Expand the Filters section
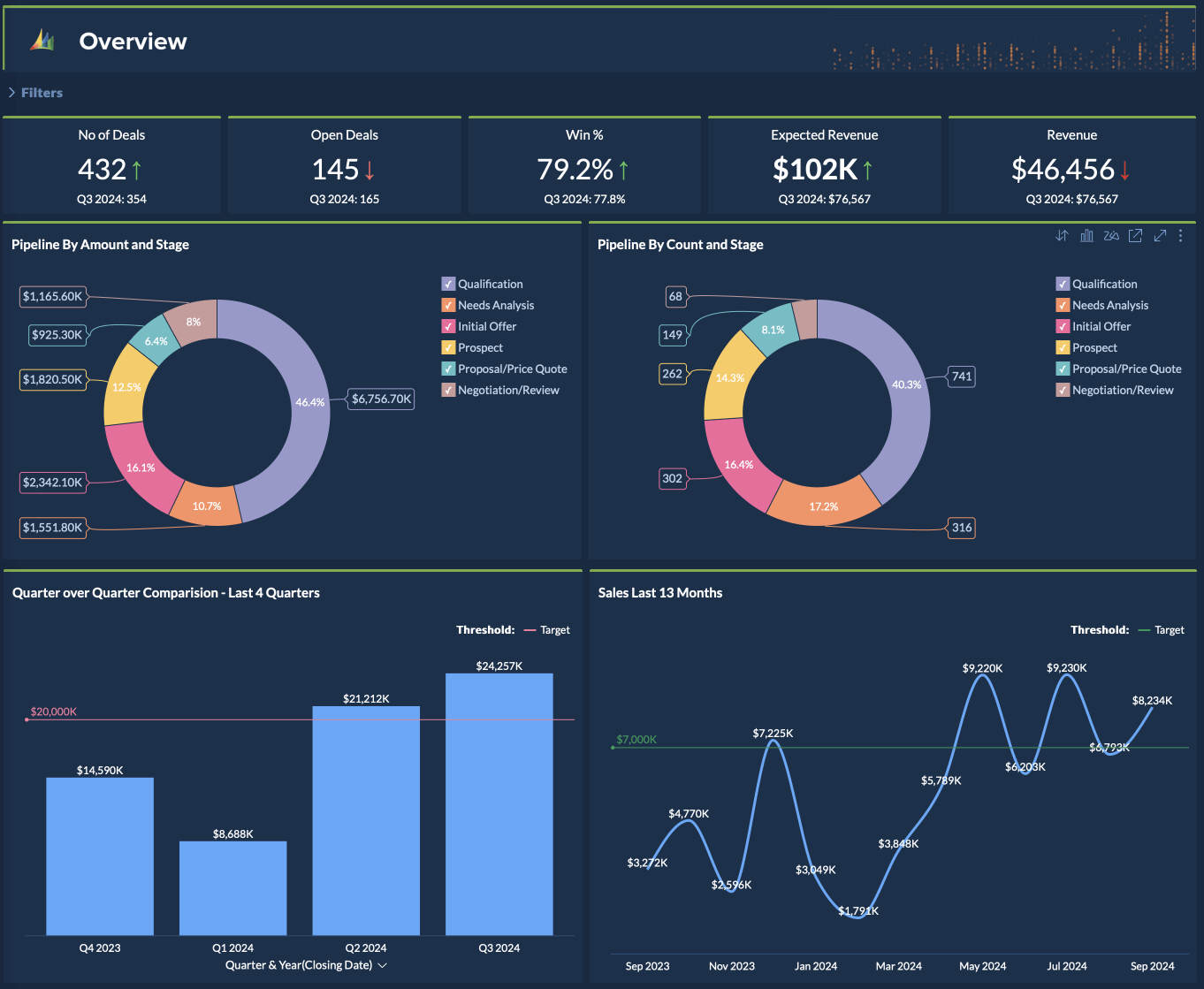Viewport: 1204px width, 989px height. click(x=35, y=93)
